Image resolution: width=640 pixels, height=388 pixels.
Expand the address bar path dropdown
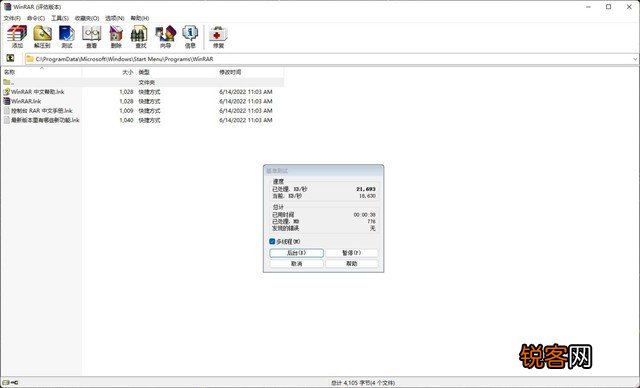[635, 59]
